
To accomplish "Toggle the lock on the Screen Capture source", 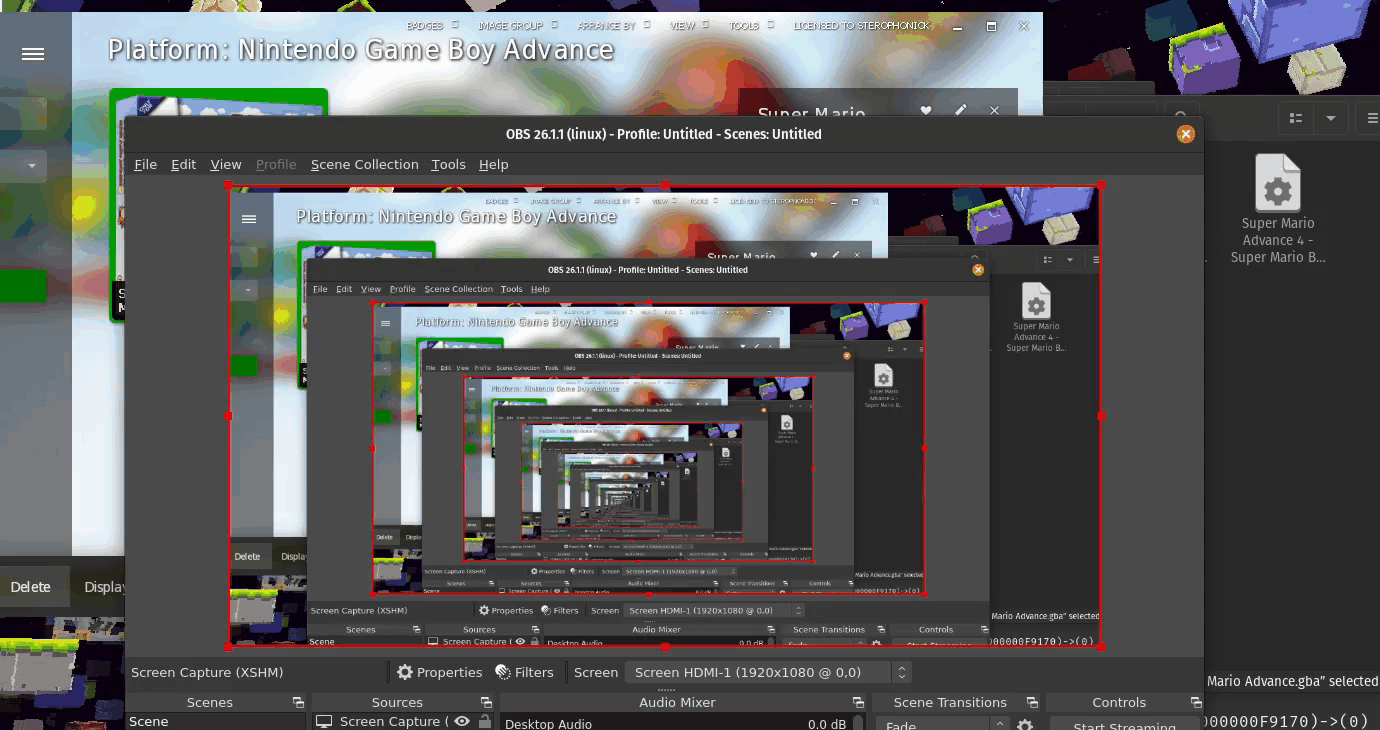I will pyautogui.click(x=484, y=721).
